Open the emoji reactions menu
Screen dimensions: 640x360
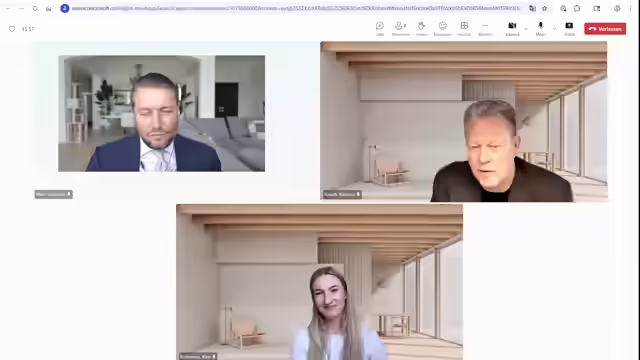(x=443, y=29)
